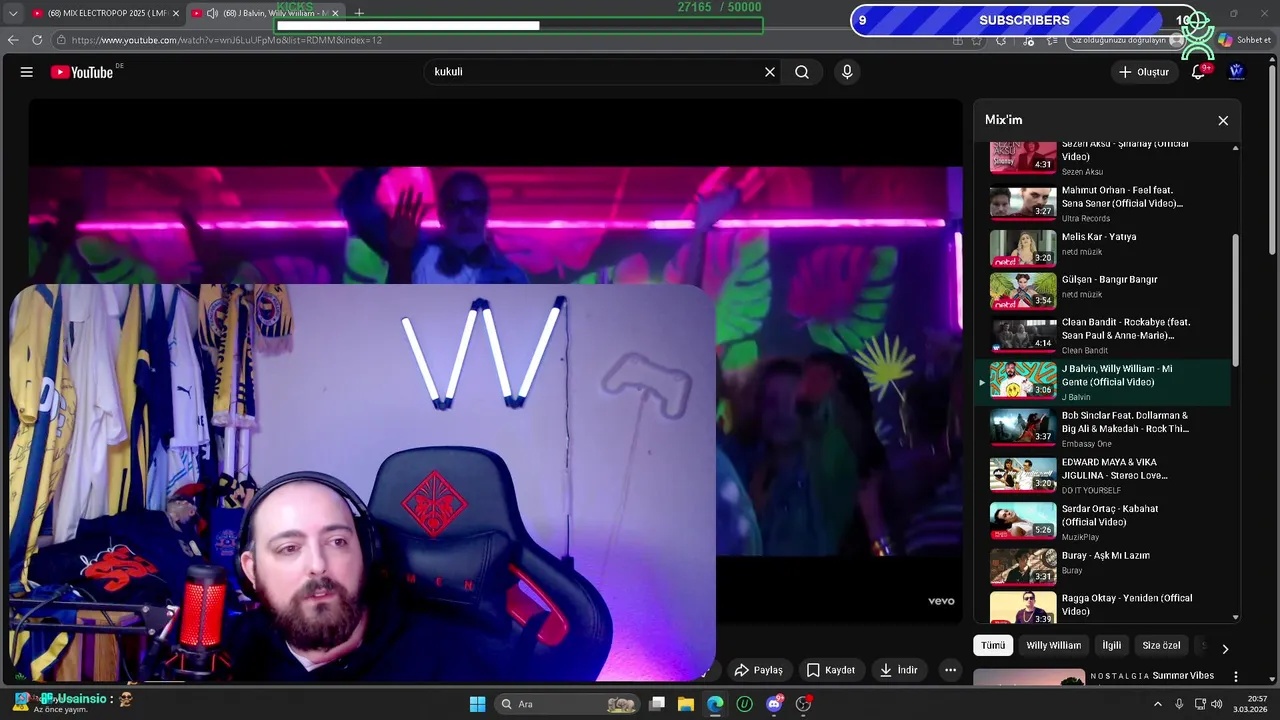Mute the J Balvin tab audio icon
The height and width of the screenshot is (720, 1280).
pyautogui.click(x=212, y=13)
